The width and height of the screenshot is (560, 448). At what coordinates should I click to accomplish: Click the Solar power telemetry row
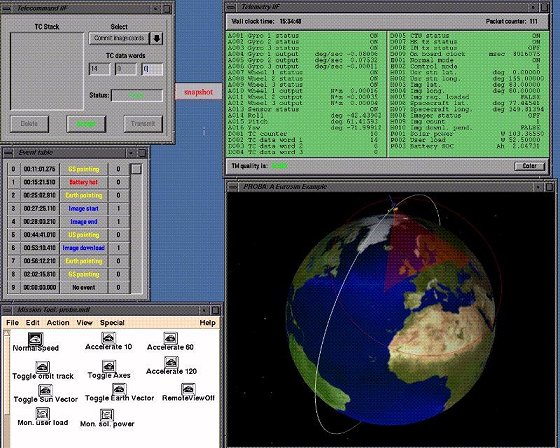(x=467, y=134)
